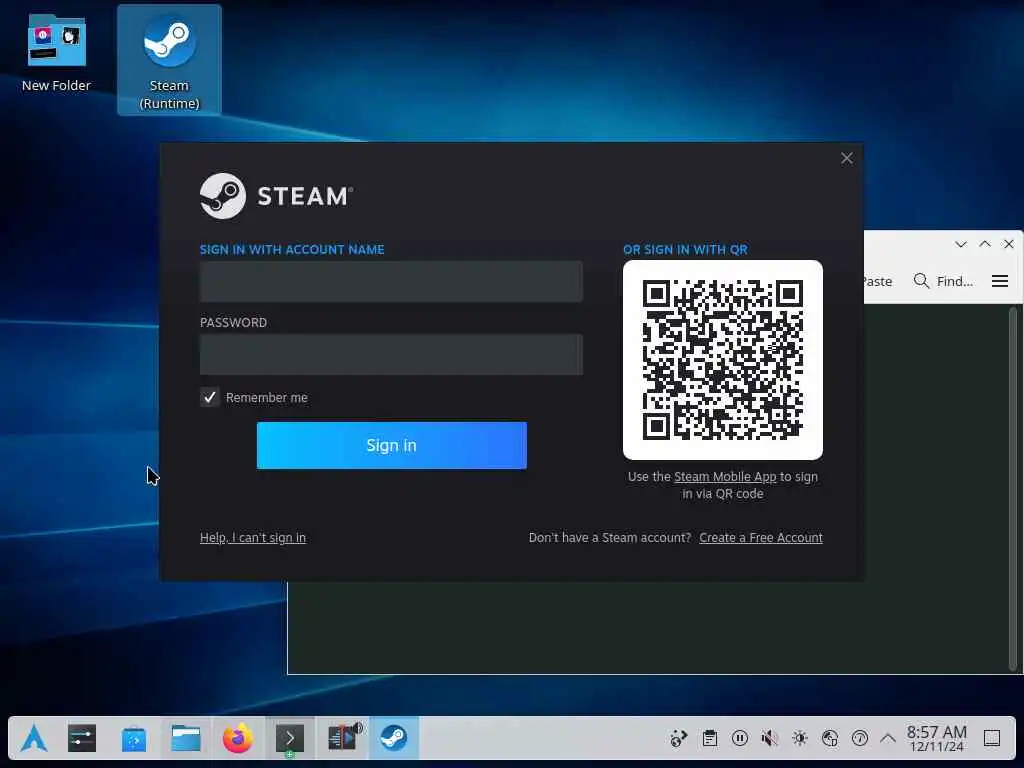Click the background window's down-chevron title button
The height and width of the screenshot is (768, 1024).
tap(960, 244)
